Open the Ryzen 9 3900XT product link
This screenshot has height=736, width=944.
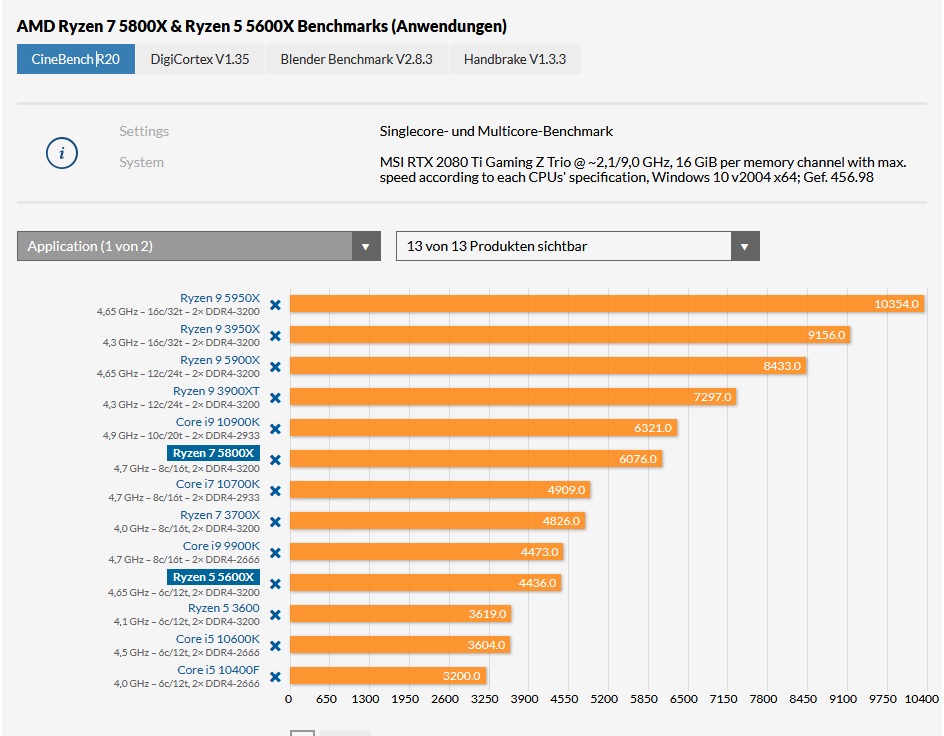[216, 391]
